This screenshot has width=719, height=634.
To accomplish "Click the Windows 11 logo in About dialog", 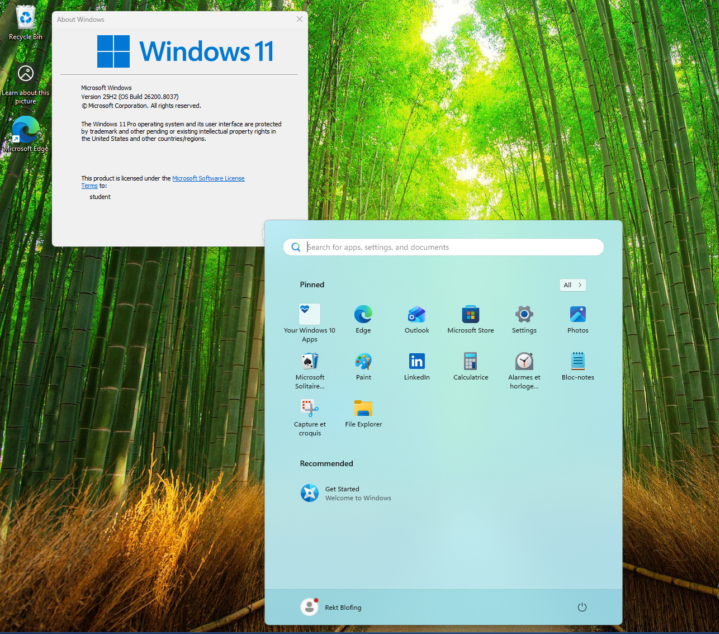I will click(x=185, y=51).
